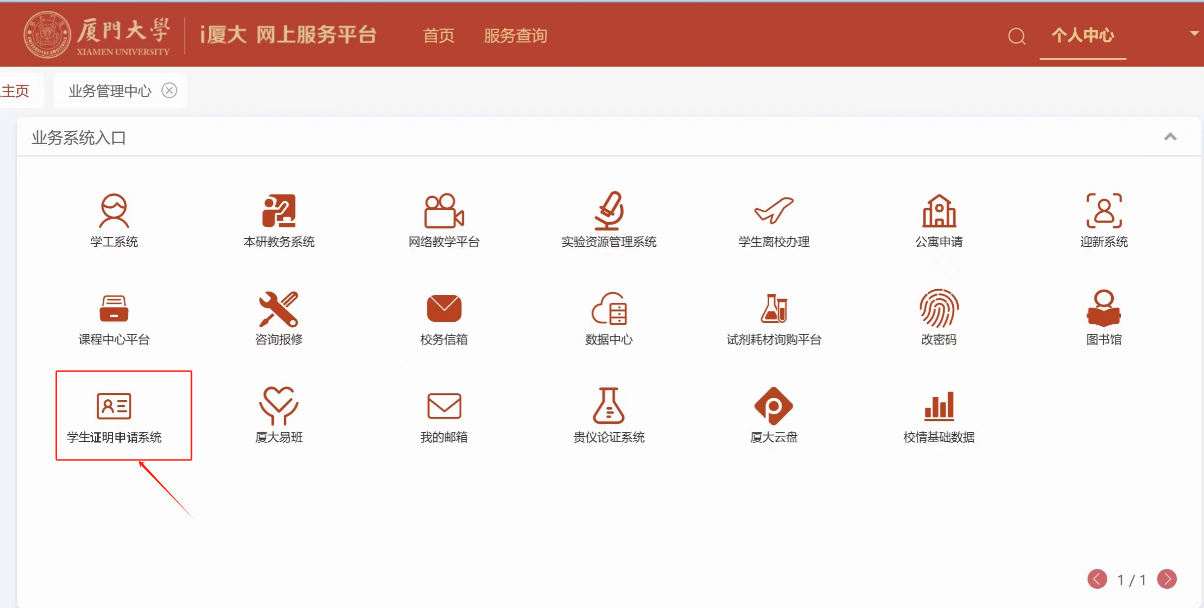The height and width of the screenshot is (608, 1204).
Task: Select 服务查询 in top navigation
Action: (x=515, y=36)
